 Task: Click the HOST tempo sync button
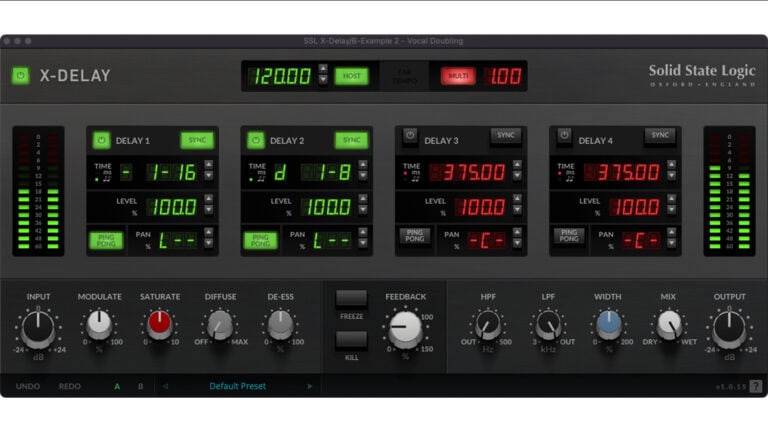[x=352, y=76]
